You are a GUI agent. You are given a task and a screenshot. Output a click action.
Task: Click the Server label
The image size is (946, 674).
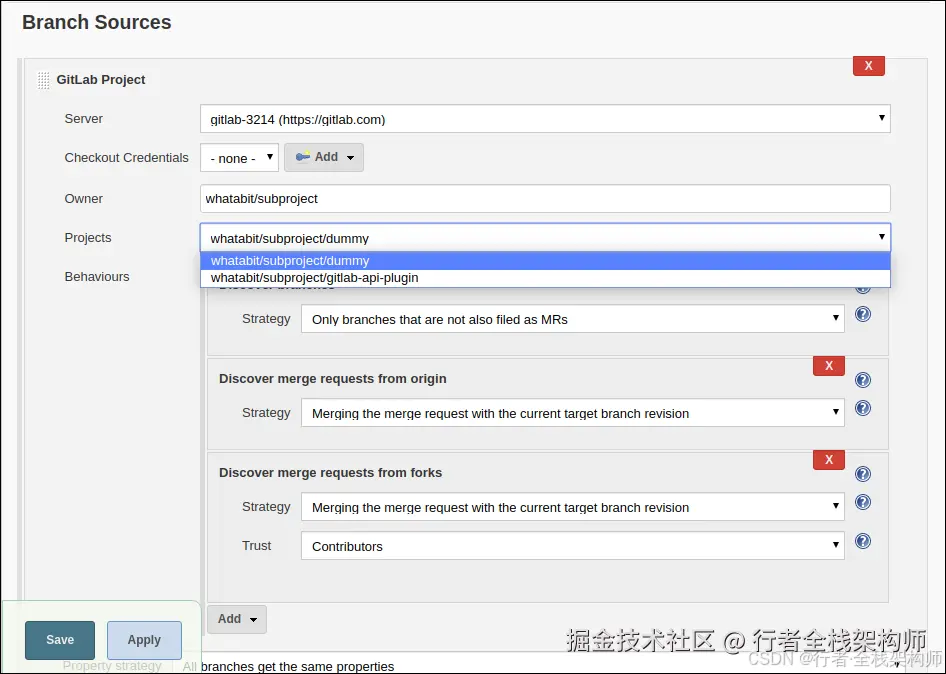(84, 119)
